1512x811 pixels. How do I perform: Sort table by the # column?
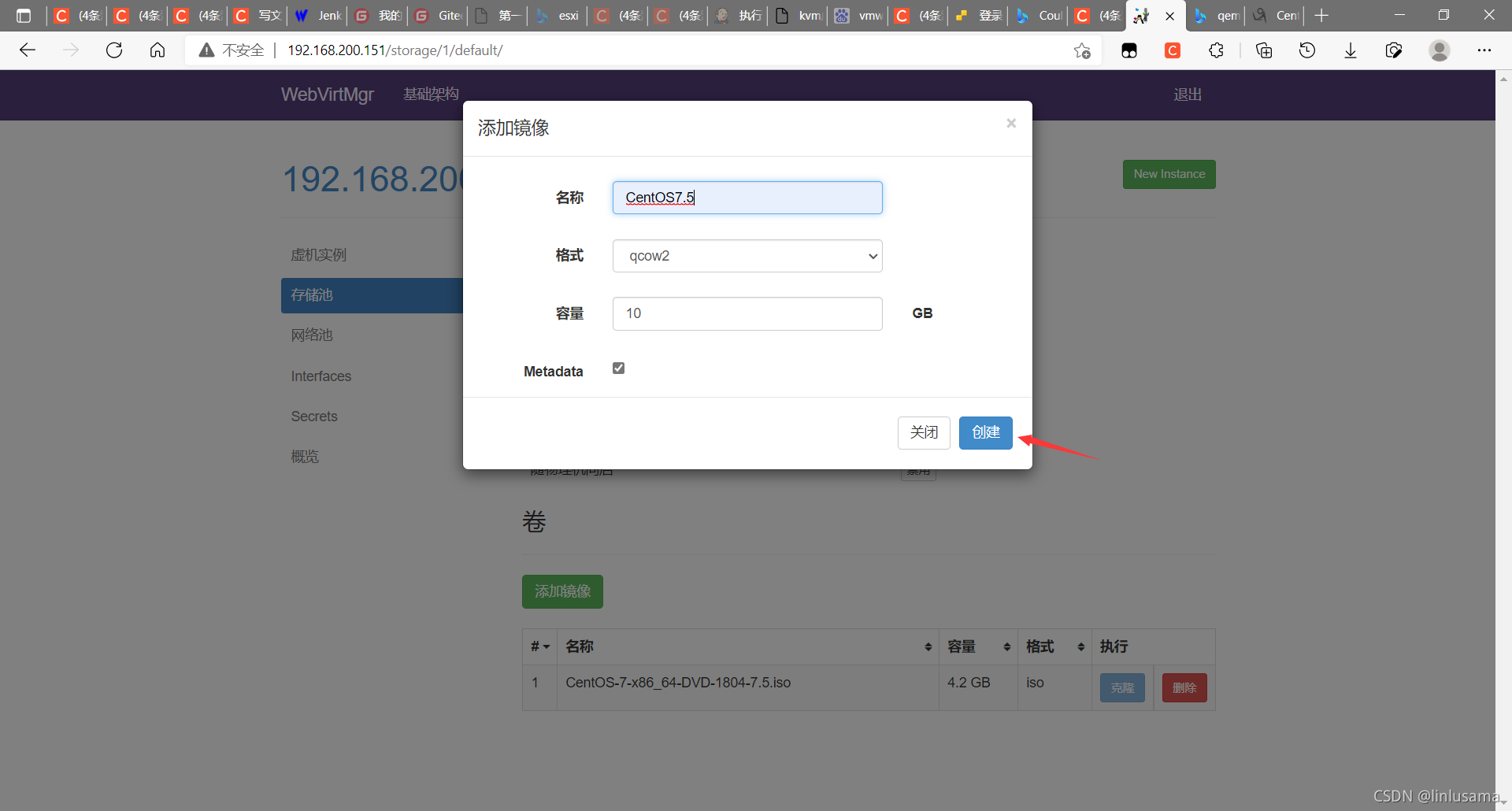pyautogui.click(x=539, y=646)
